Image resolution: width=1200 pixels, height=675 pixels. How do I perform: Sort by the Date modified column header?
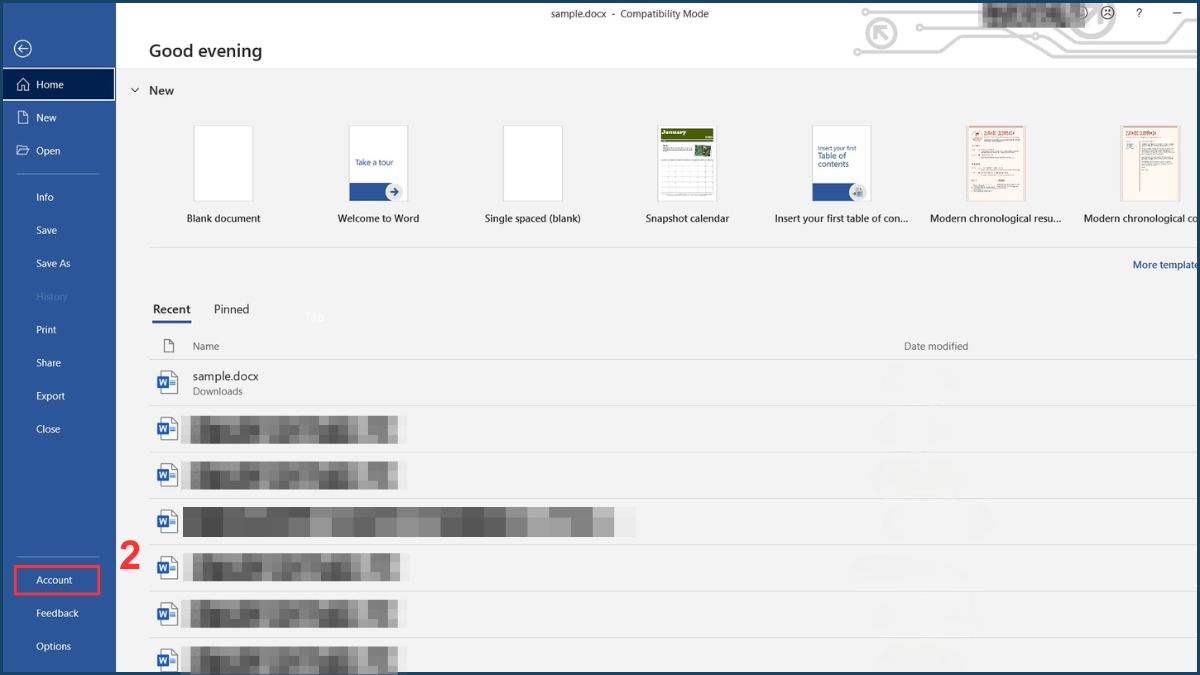click(936, 346)
